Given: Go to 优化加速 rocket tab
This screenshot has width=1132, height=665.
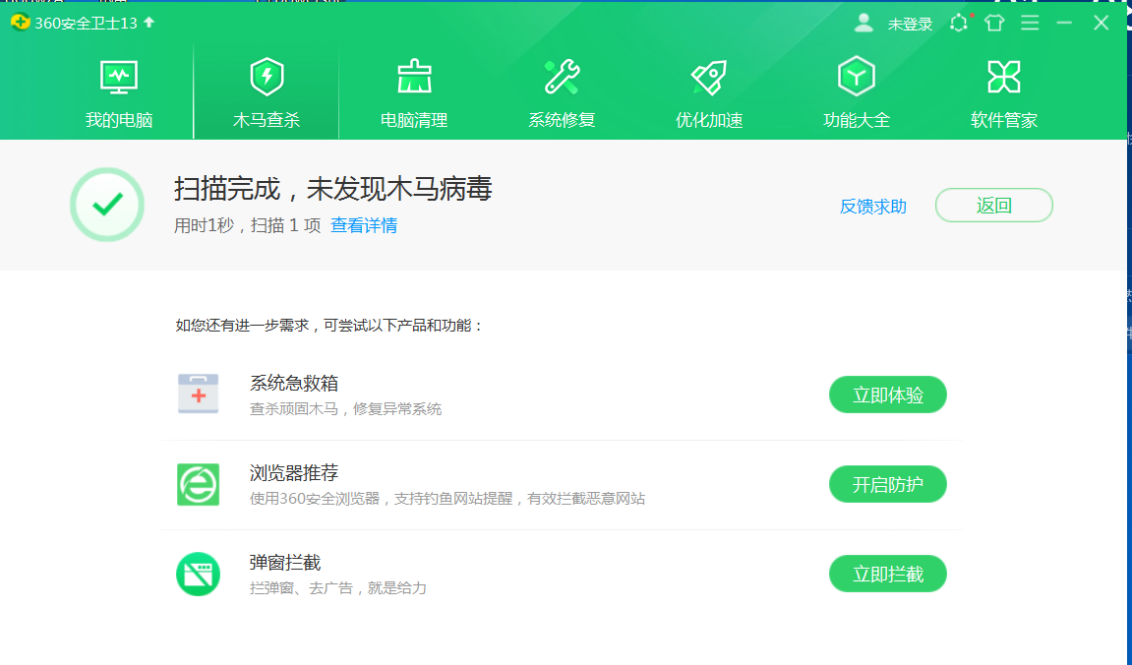Looking at the screenshot, I should click(709, 93).
